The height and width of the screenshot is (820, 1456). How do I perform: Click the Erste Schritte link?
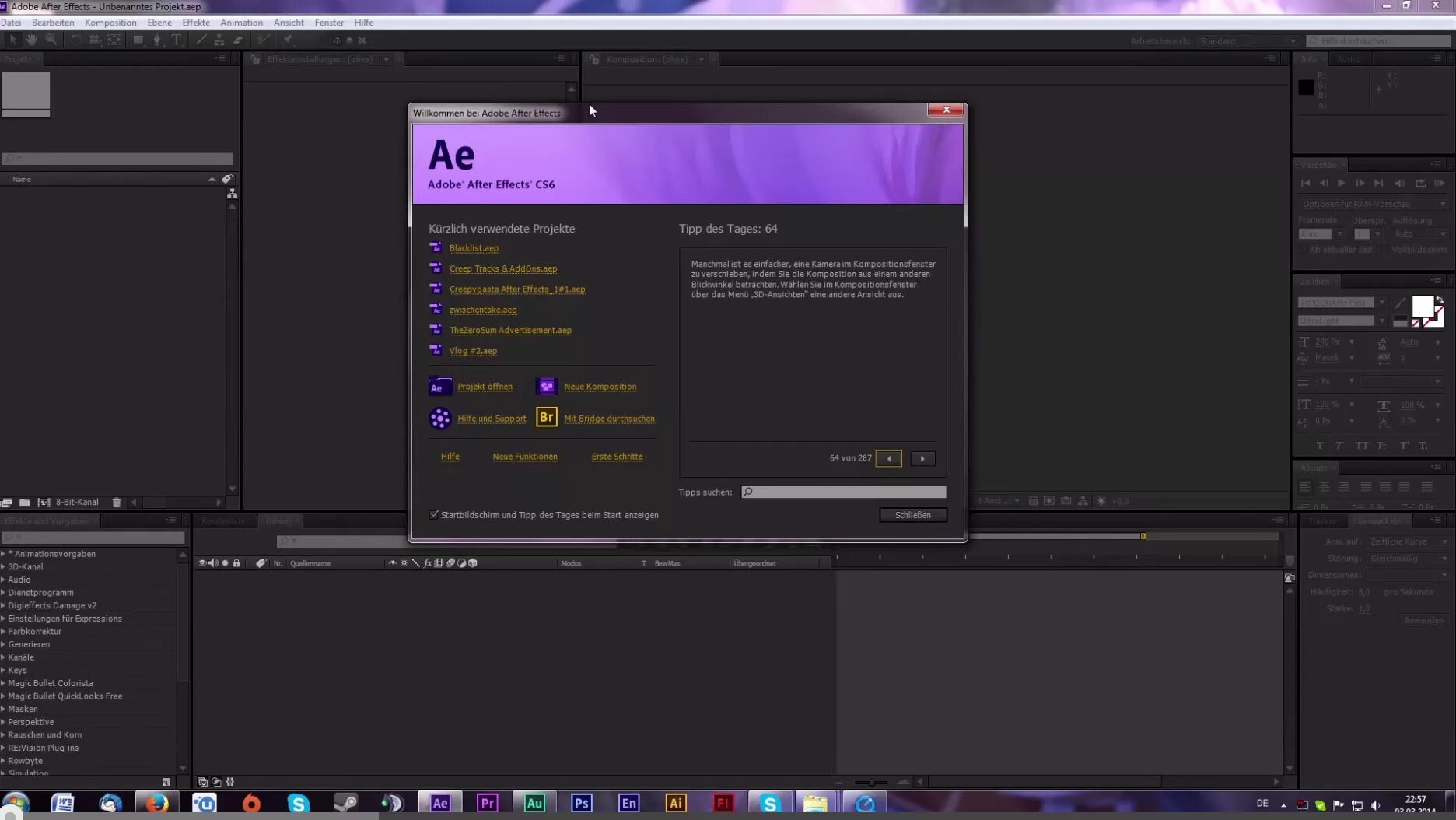point(617,457)
